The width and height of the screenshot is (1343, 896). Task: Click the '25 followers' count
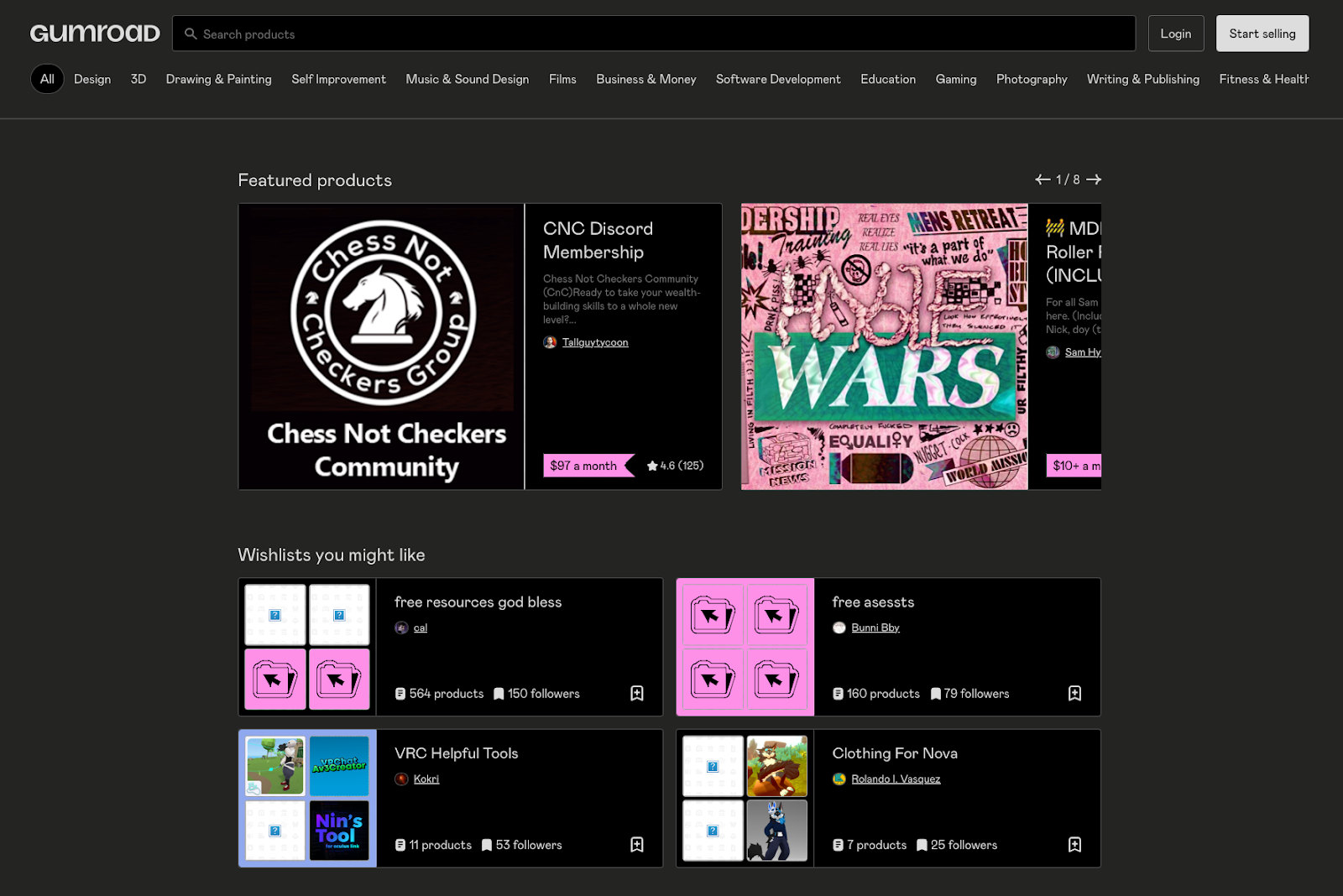pos(957,845)
